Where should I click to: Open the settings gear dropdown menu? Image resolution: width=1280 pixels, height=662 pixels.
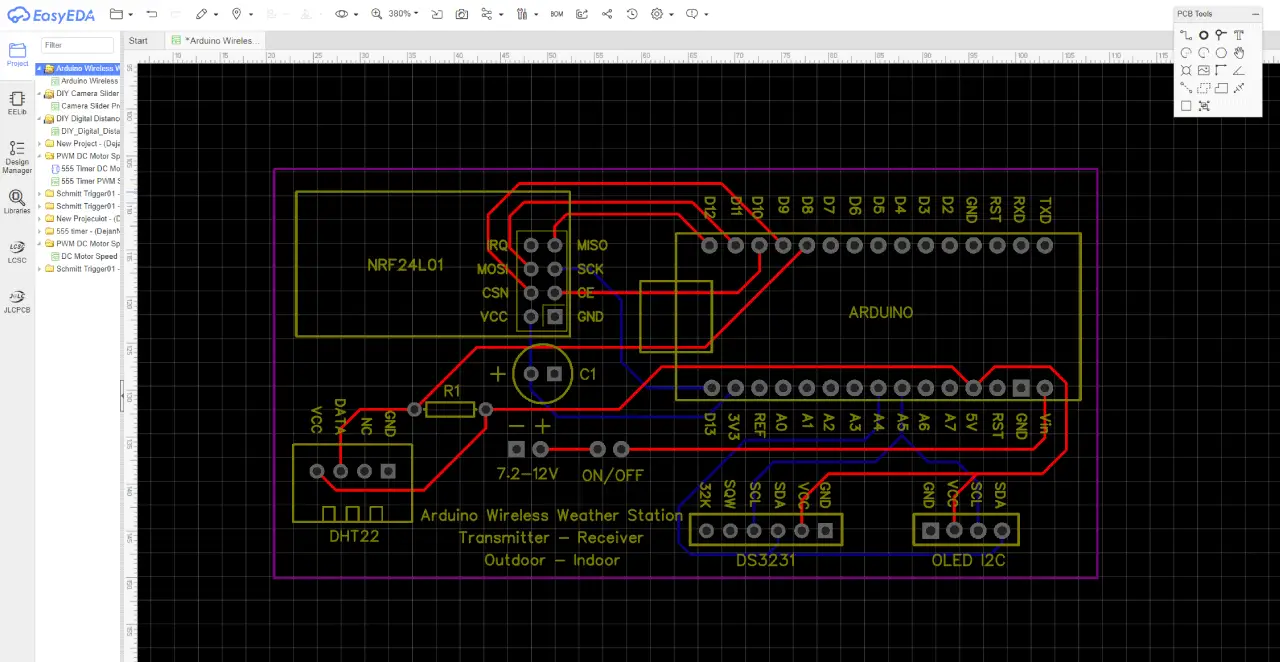point(657,14)
